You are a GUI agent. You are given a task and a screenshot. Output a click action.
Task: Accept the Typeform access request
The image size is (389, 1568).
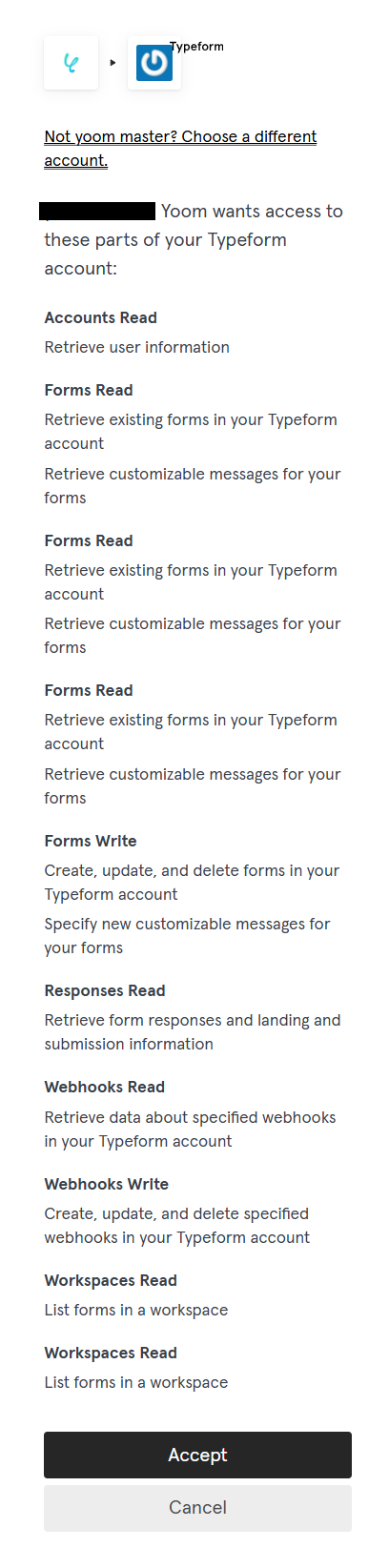click(x=197, y=1455)
